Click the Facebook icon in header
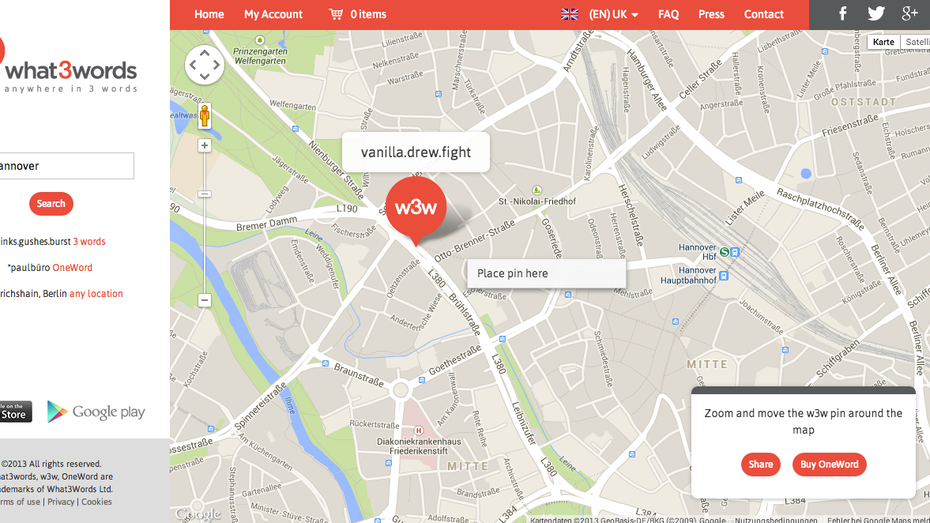 [x=842, y=14]
